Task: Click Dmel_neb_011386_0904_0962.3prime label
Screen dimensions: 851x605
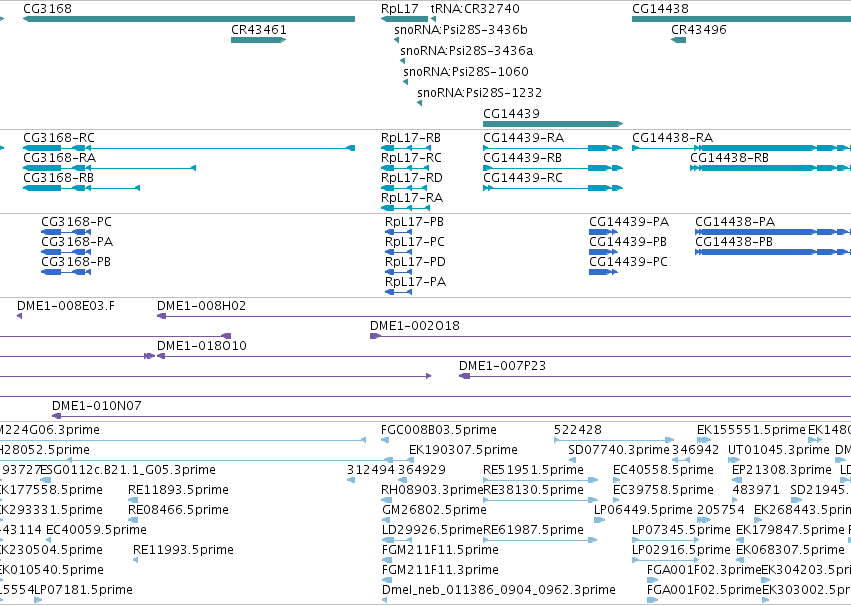Action: pos(499,590)
